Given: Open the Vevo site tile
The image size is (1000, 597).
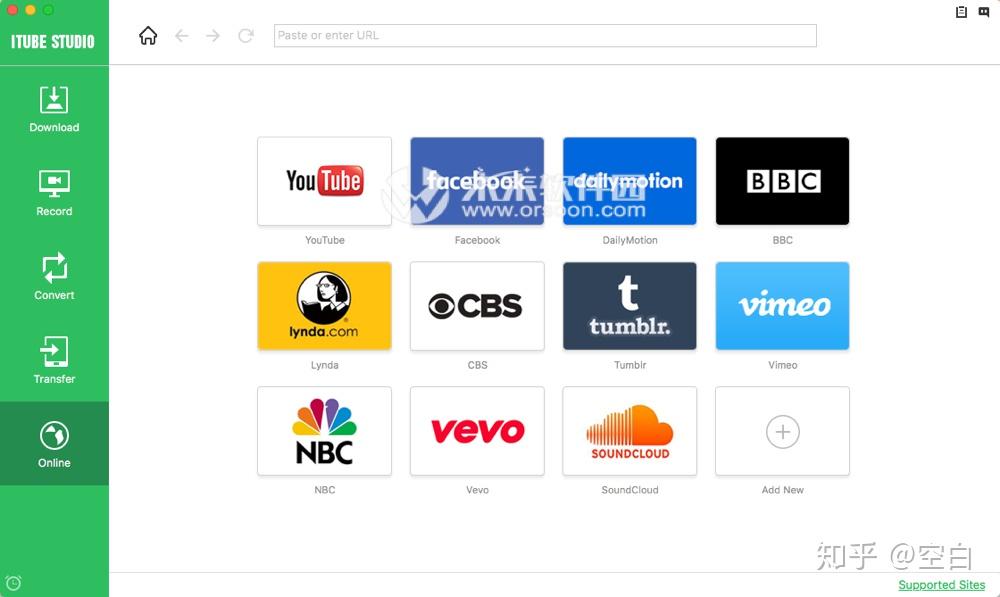Looking at the screenshot, I should click(477, 431).
